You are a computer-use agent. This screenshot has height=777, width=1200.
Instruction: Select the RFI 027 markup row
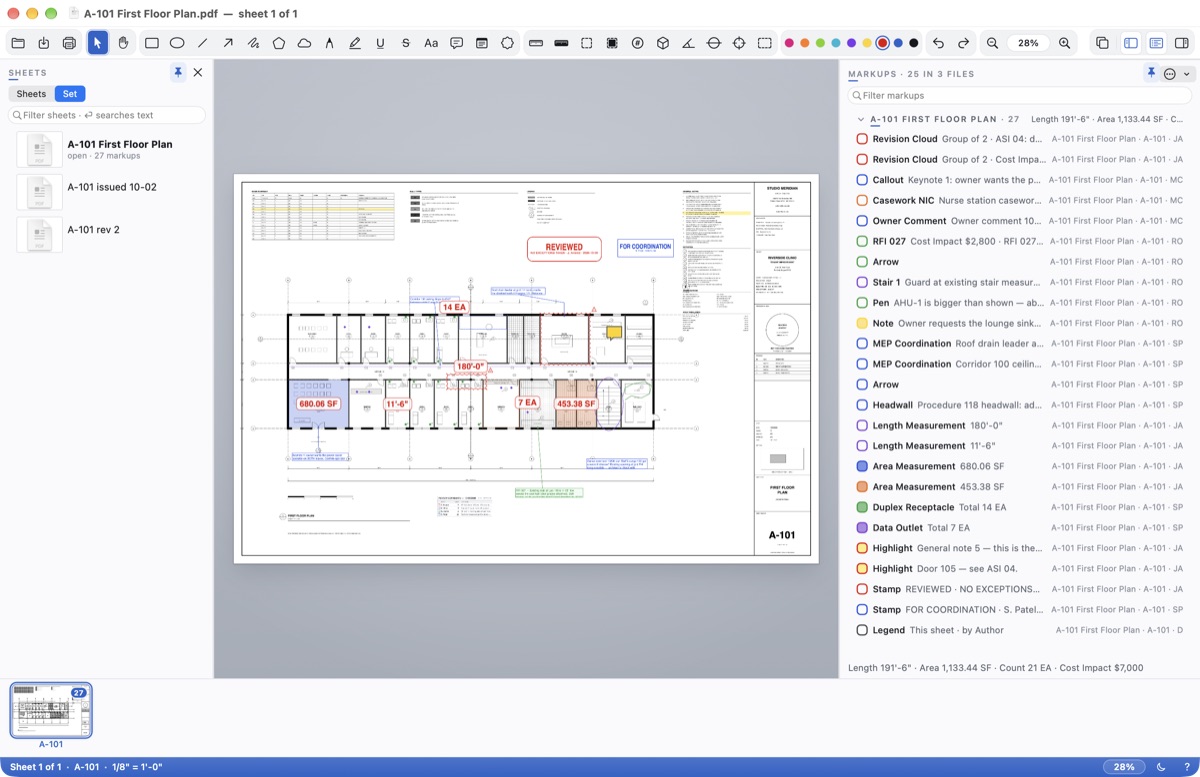coord(1019,241)
